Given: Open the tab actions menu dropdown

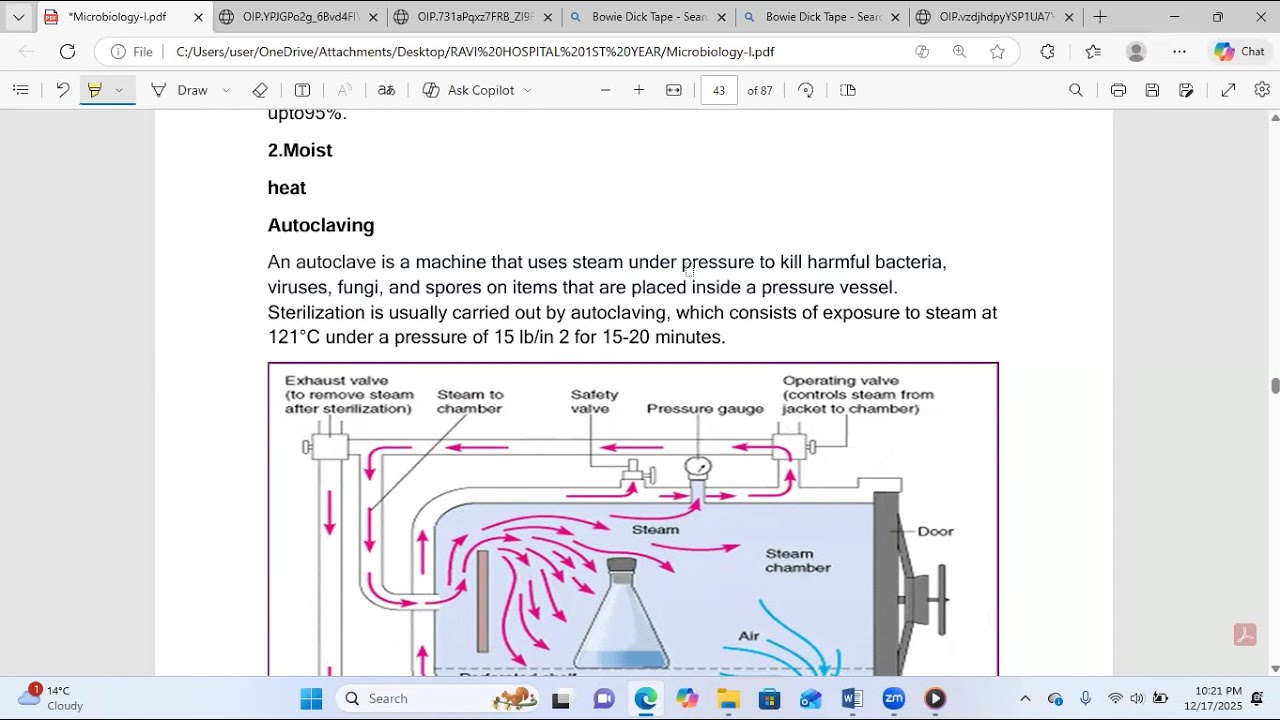Looking at the screenshot, I should [x=18, y=17].
